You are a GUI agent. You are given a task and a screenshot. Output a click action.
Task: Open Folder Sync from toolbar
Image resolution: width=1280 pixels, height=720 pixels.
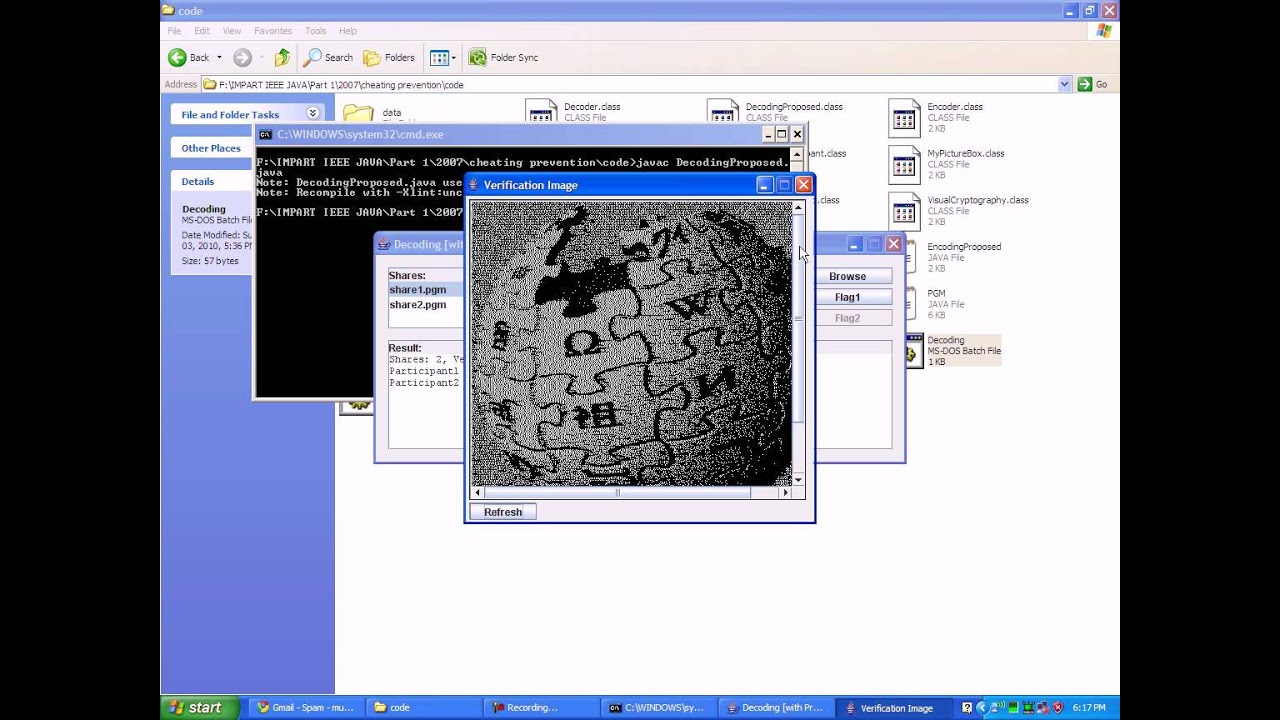point(504,58)
